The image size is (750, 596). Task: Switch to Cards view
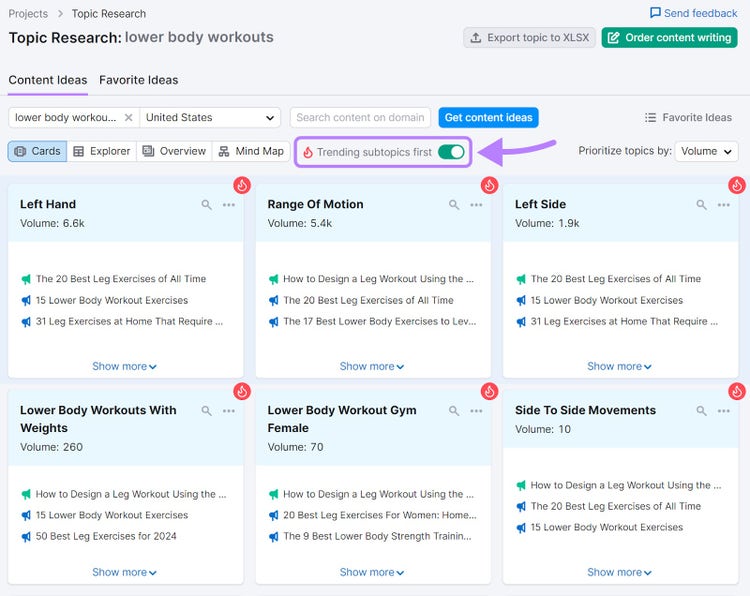point(37,151)
